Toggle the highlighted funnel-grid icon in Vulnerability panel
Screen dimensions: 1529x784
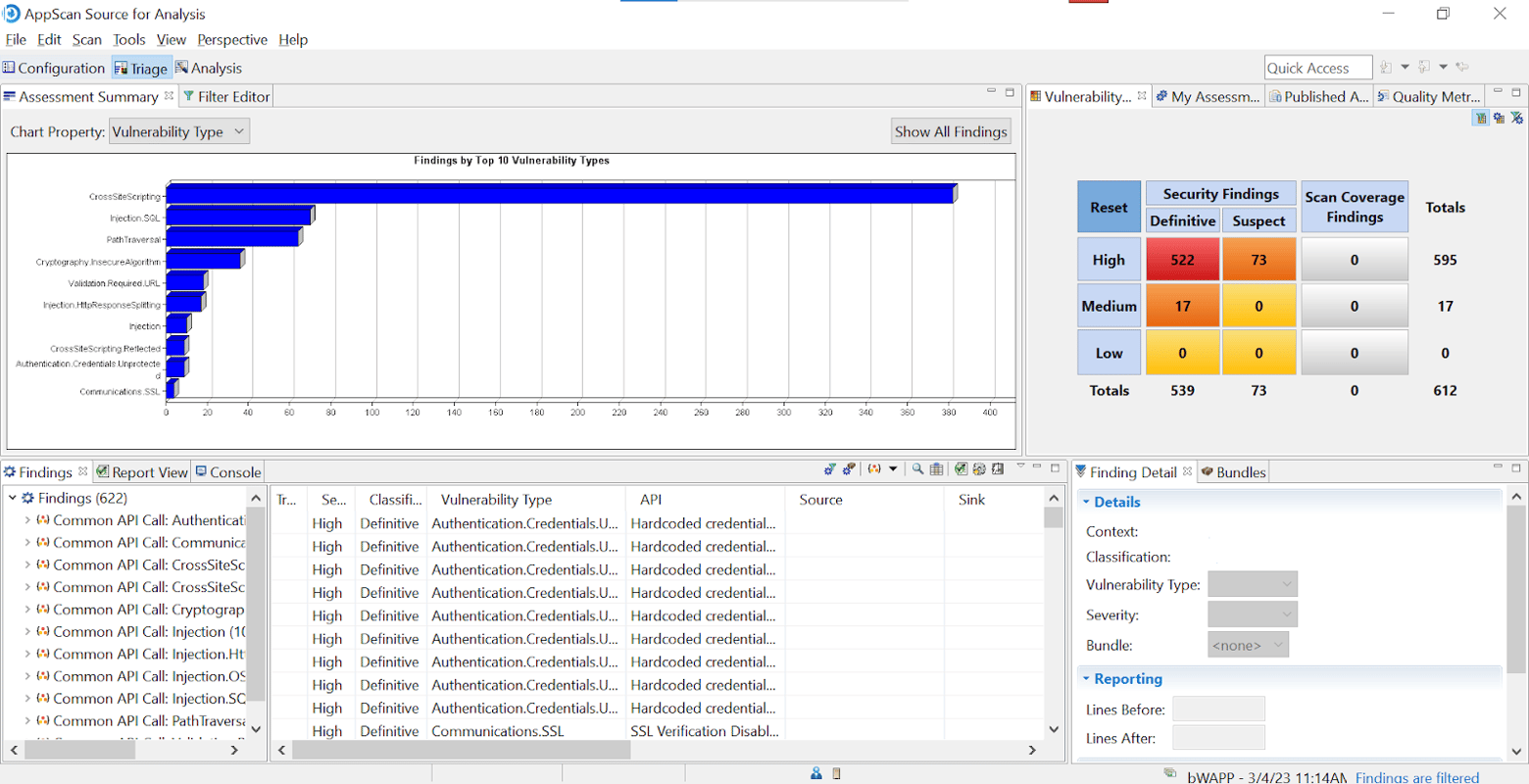[x=1481, y=119]
